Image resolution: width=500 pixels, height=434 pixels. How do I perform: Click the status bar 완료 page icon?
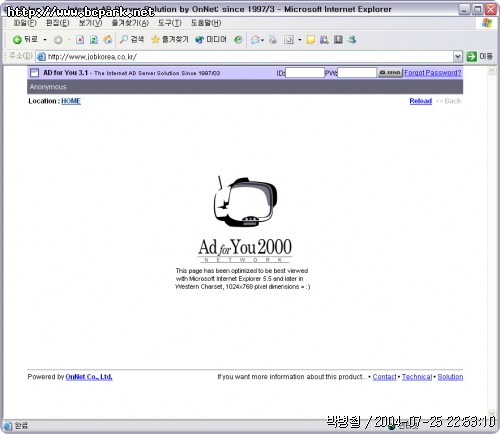[8, 426]
